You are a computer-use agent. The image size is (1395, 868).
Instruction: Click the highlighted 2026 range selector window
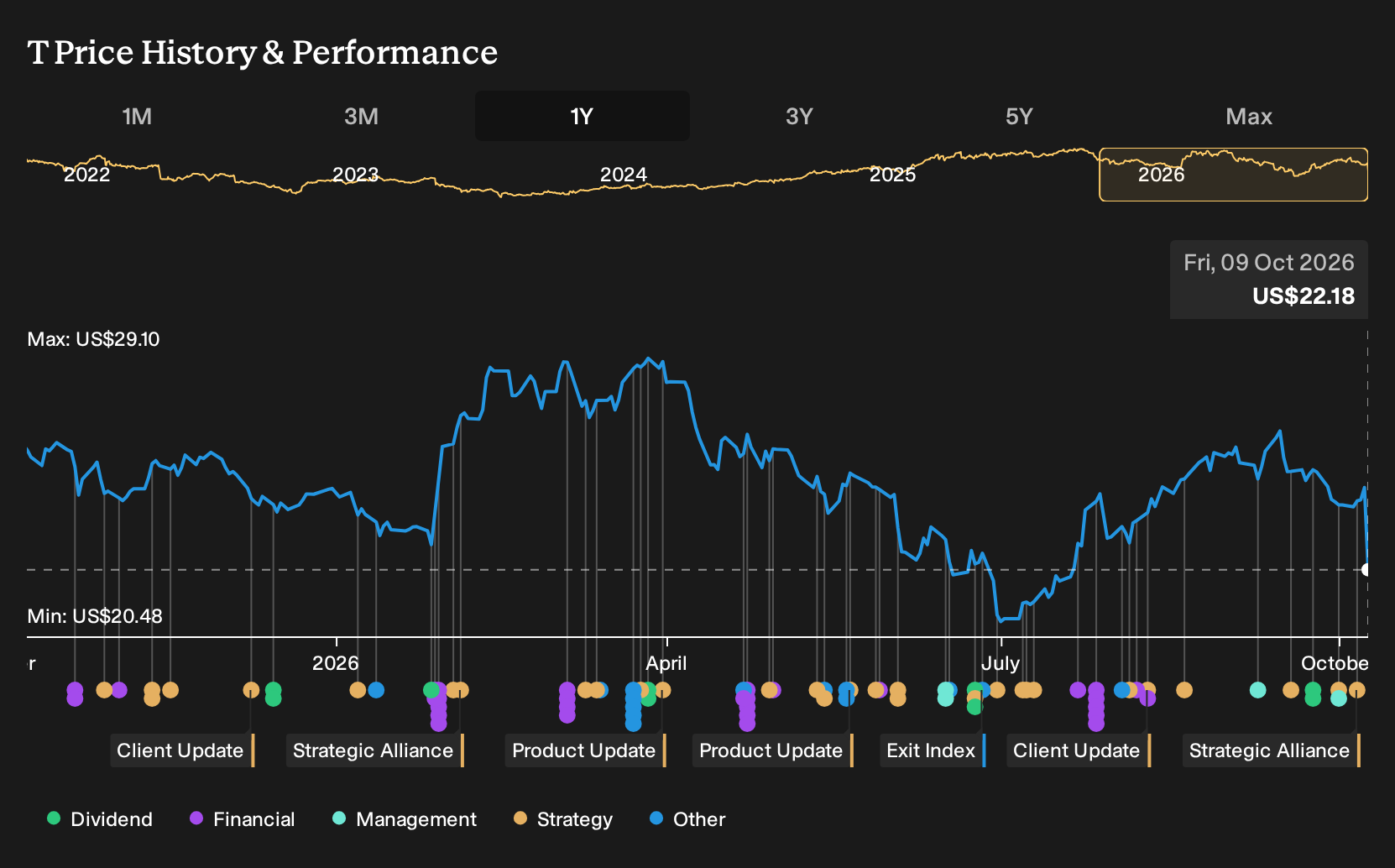(x=1233, y=175)
